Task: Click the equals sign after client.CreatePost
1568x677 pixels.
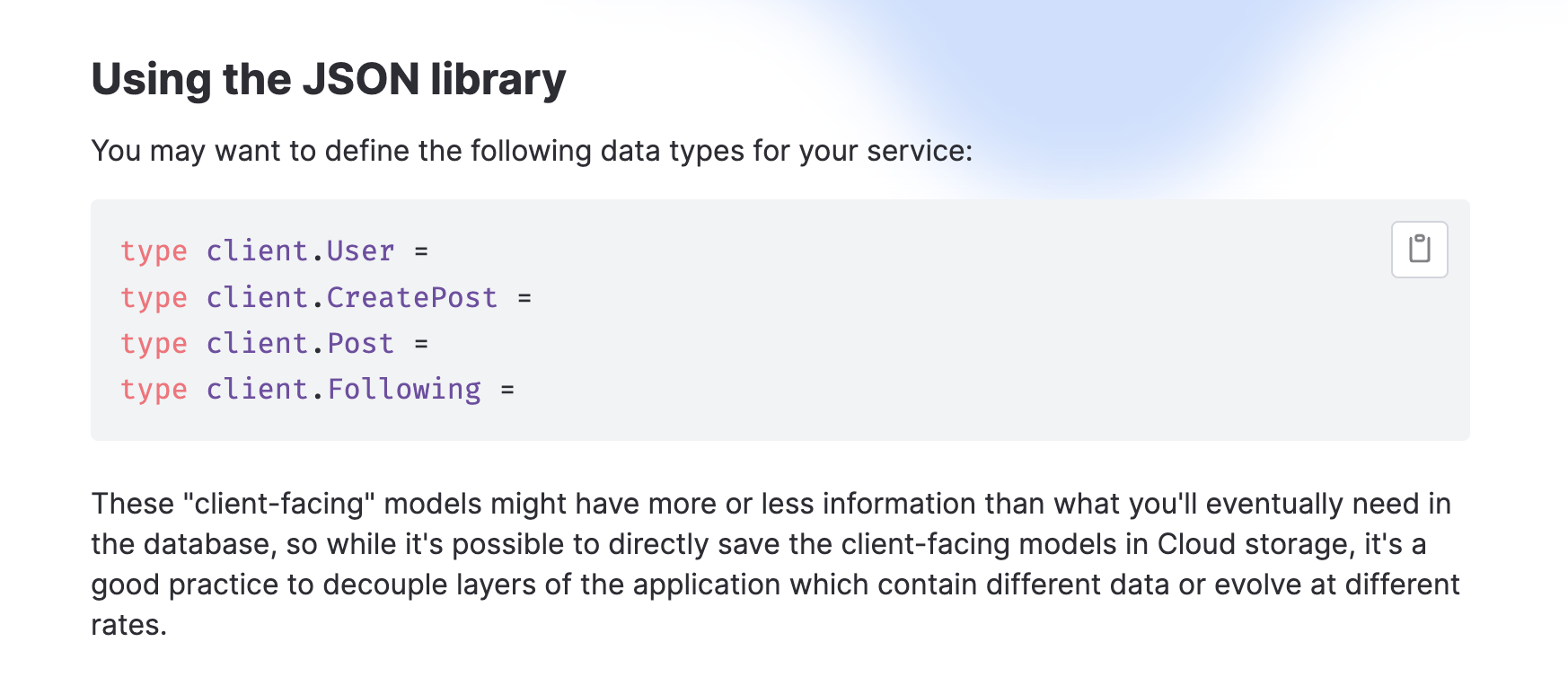Action: tap(524, 298)
